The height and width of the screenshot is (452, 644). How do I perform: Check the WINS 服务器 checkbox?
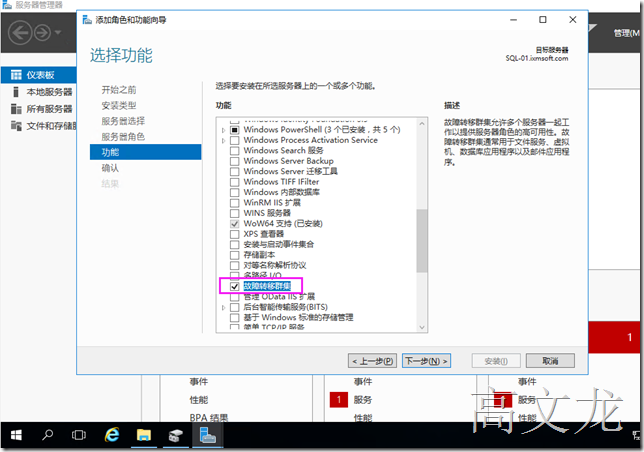tap(235, 213)
